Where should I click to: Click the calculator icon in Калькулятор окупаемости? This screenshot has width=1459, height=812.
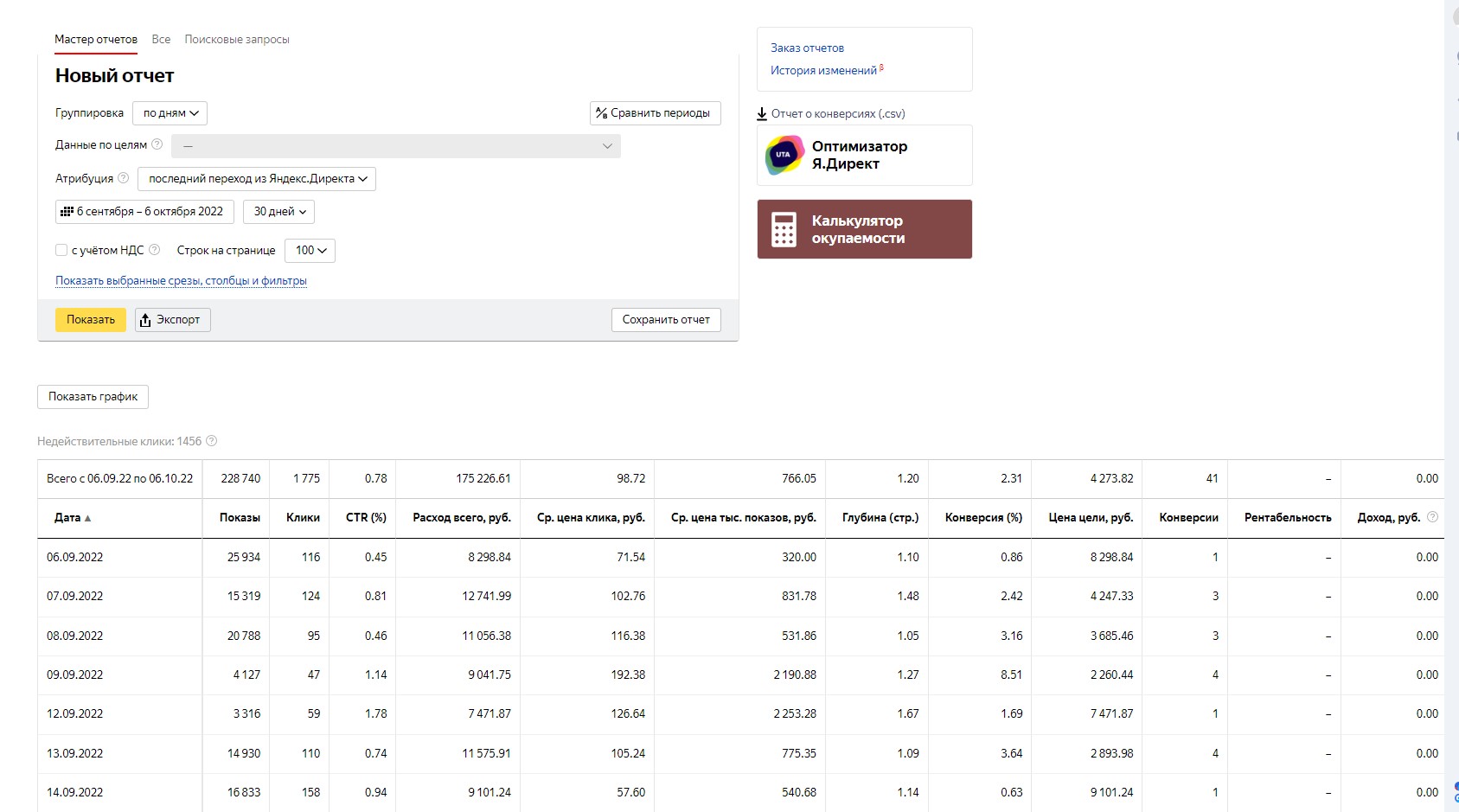pyautogui.click(x=784, y=229)
